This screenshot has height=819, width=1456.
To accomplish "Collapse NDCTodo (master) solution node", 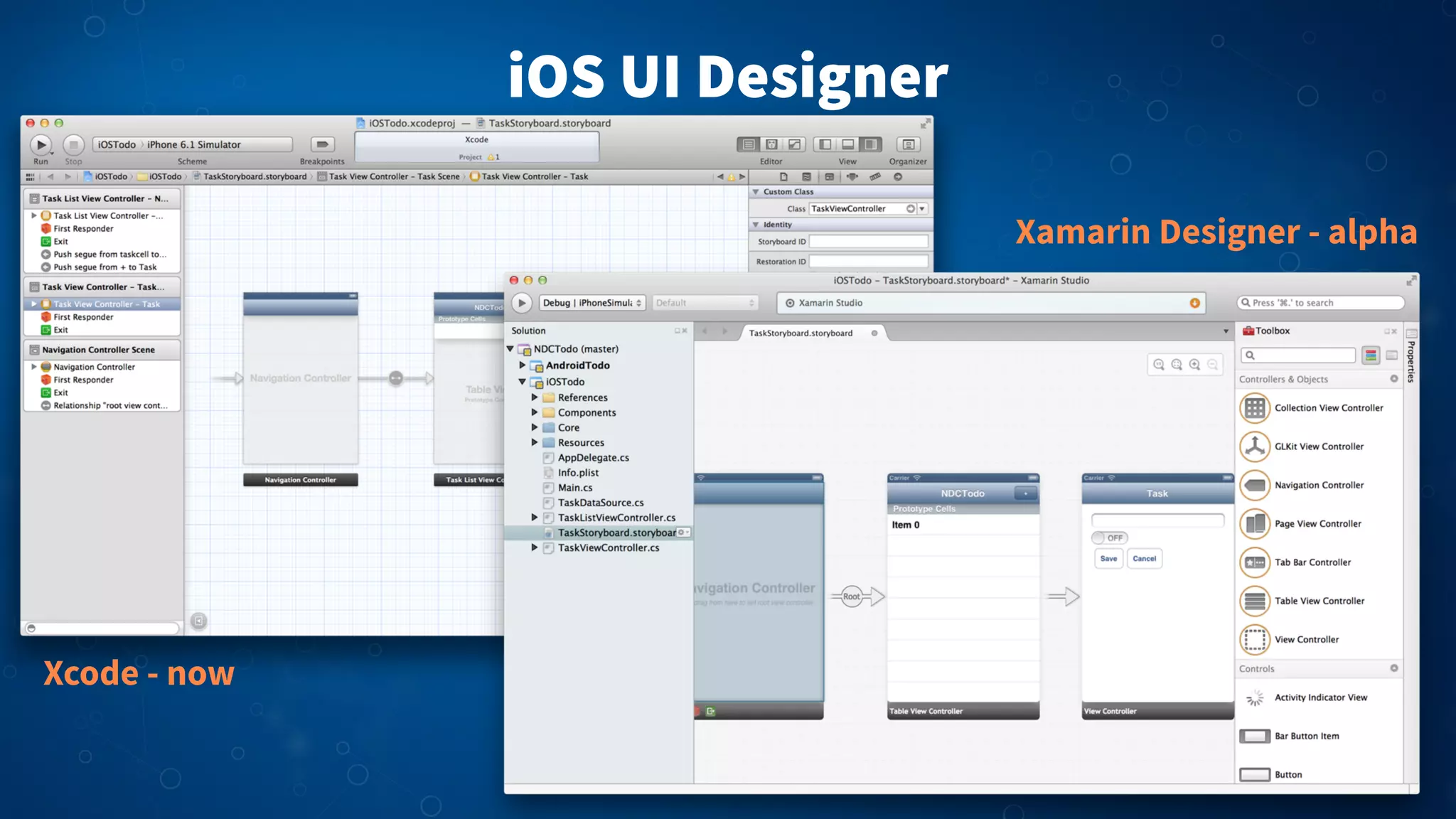I will 510,349.
